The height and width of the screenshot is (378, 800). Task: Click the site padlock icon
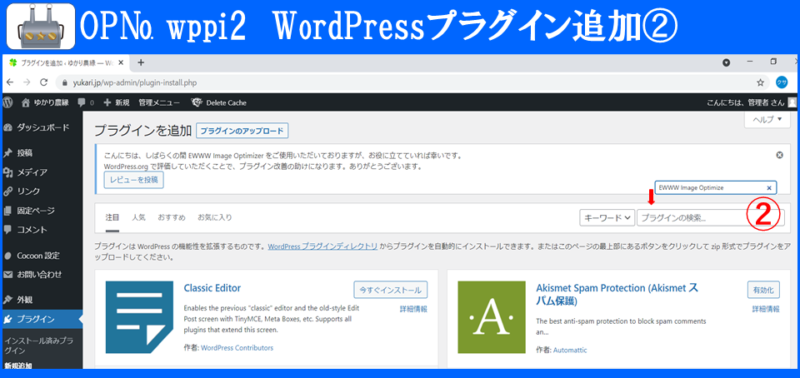[65, 82]
